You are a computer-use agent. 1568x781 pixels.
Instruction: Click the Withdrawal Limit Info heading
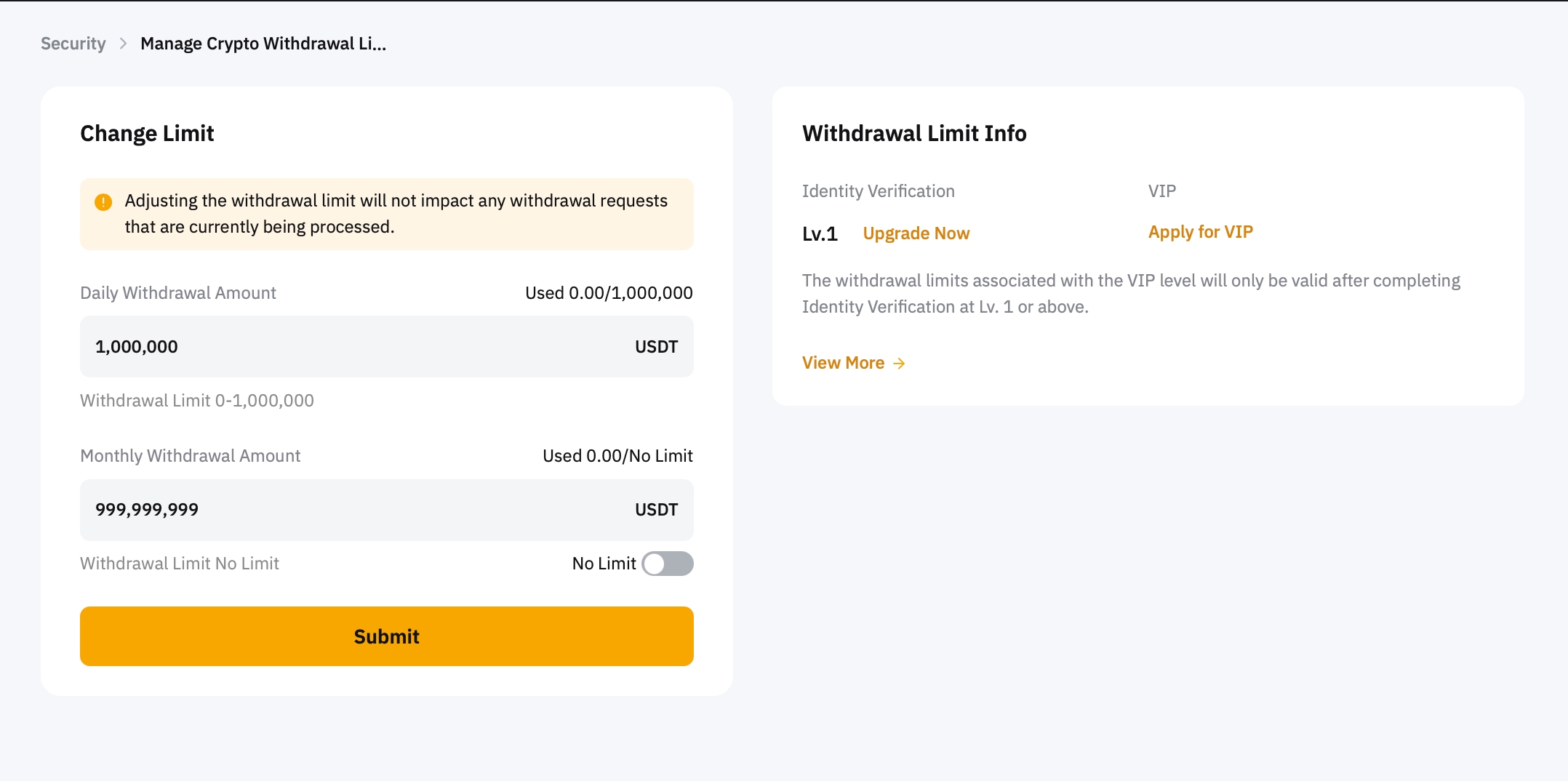914,133
